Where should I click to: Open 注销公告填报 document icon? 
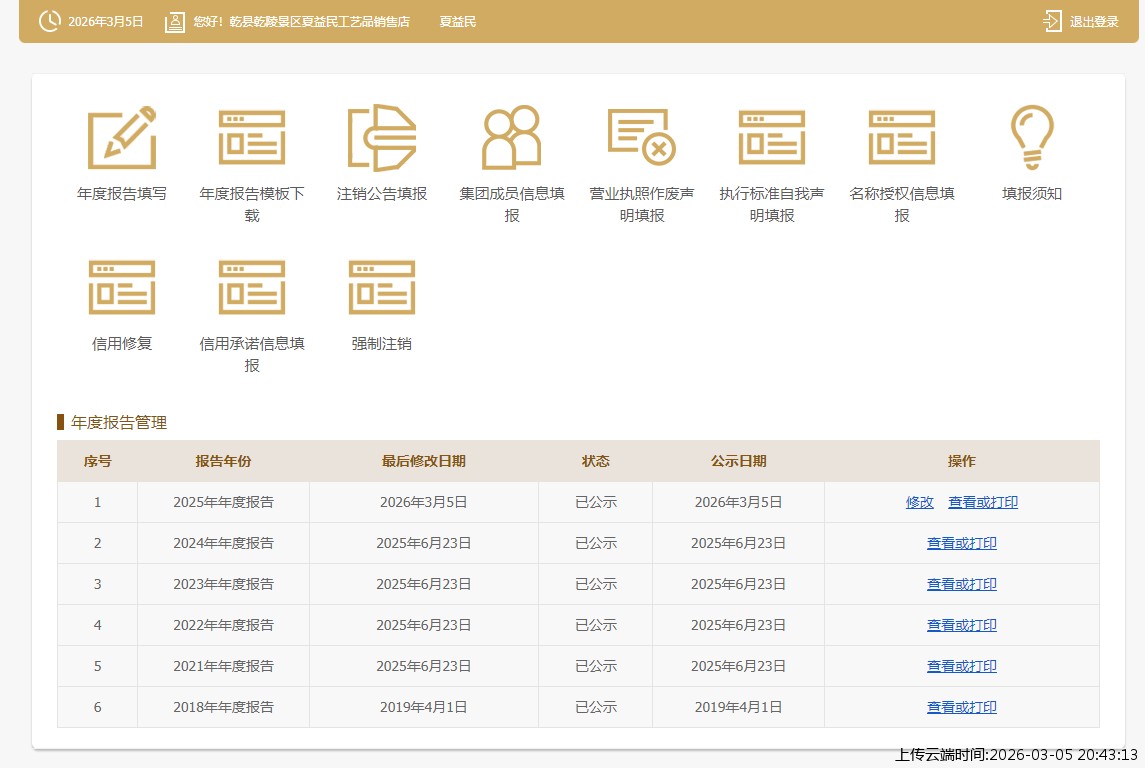(382, 138)
